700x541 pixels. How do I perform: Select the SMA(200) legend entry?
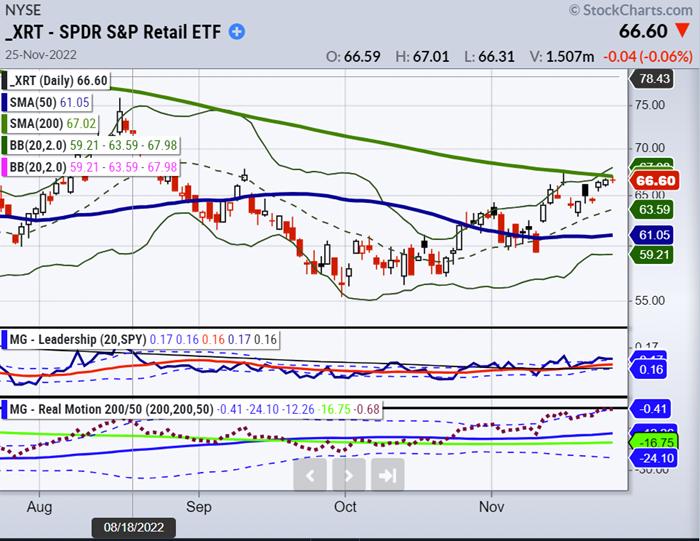coord(43,122)
